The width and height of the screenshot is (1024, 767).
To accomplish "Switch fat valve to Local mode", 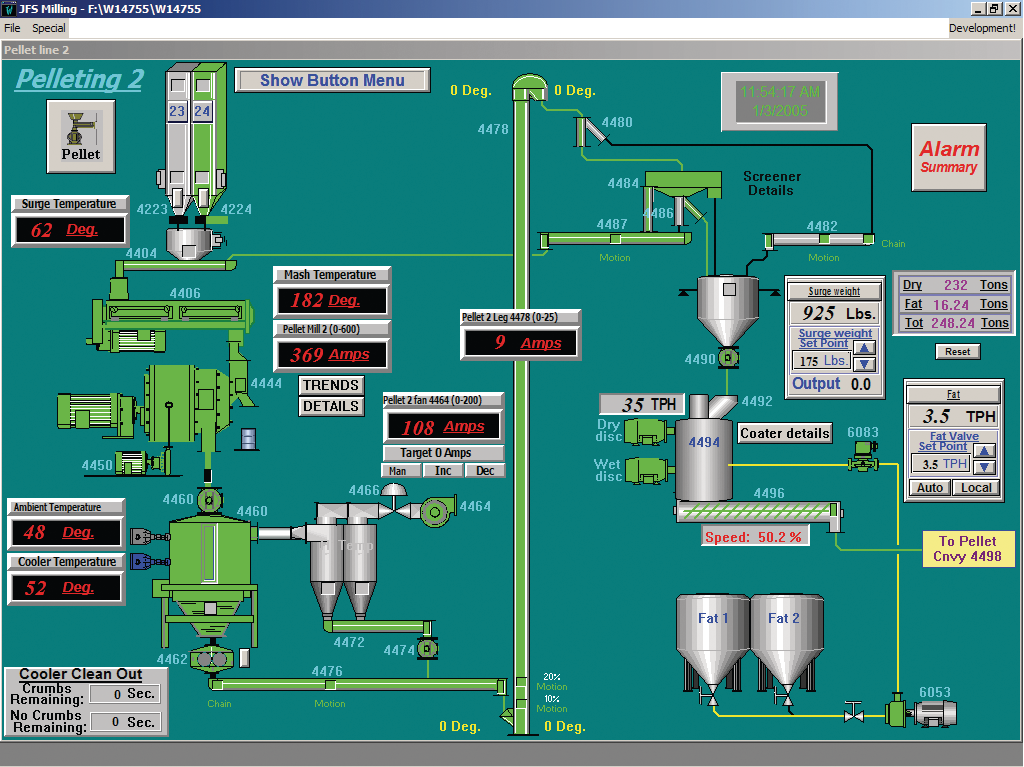I will (976, 488).
